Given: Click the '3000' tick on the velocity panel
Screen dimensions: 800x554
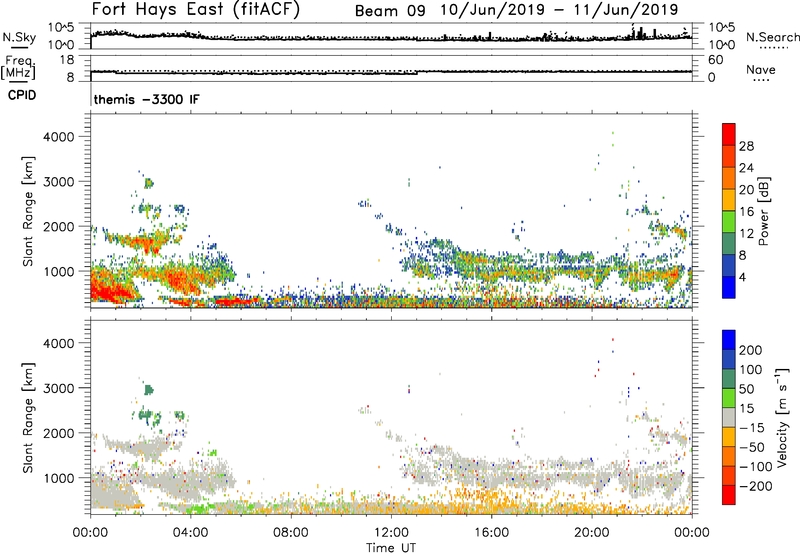Looking at the screenshot, I should pyautogui.click(x=59, y=388).
